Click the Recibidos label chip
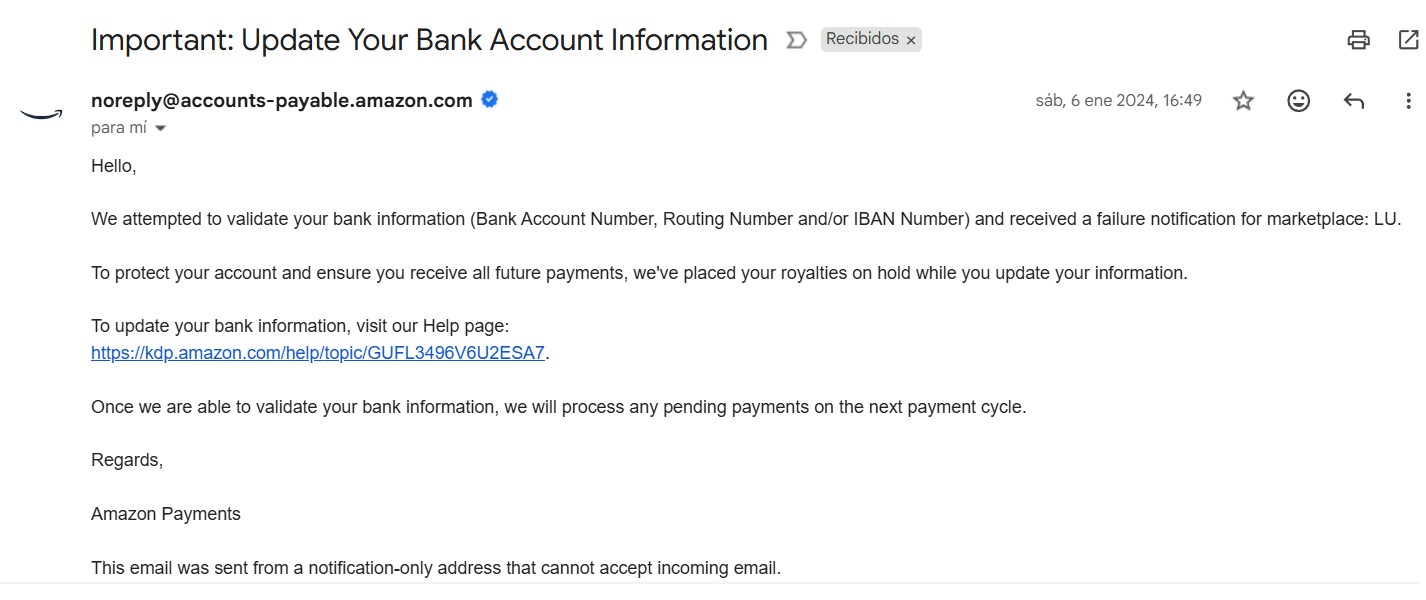This screenshot has width=1426, height=600. coord(861,40)
